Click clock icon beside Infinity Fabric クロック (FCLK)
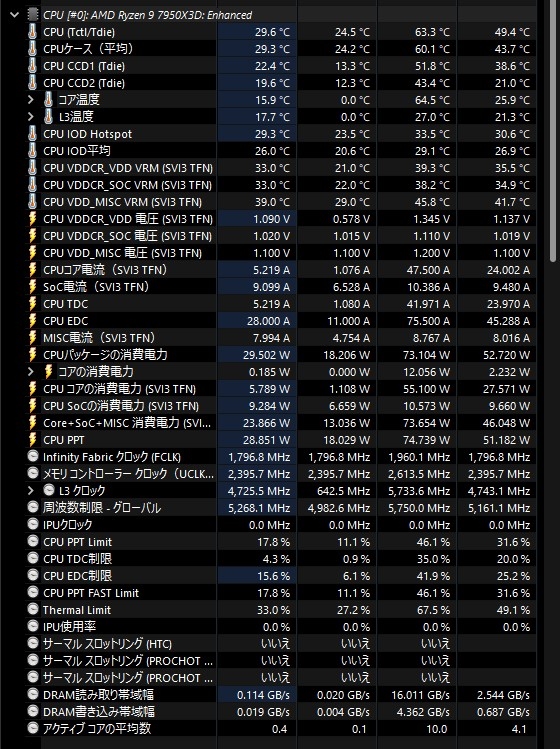The height and width of the screenshot is (749, 560). click(32, 457)
